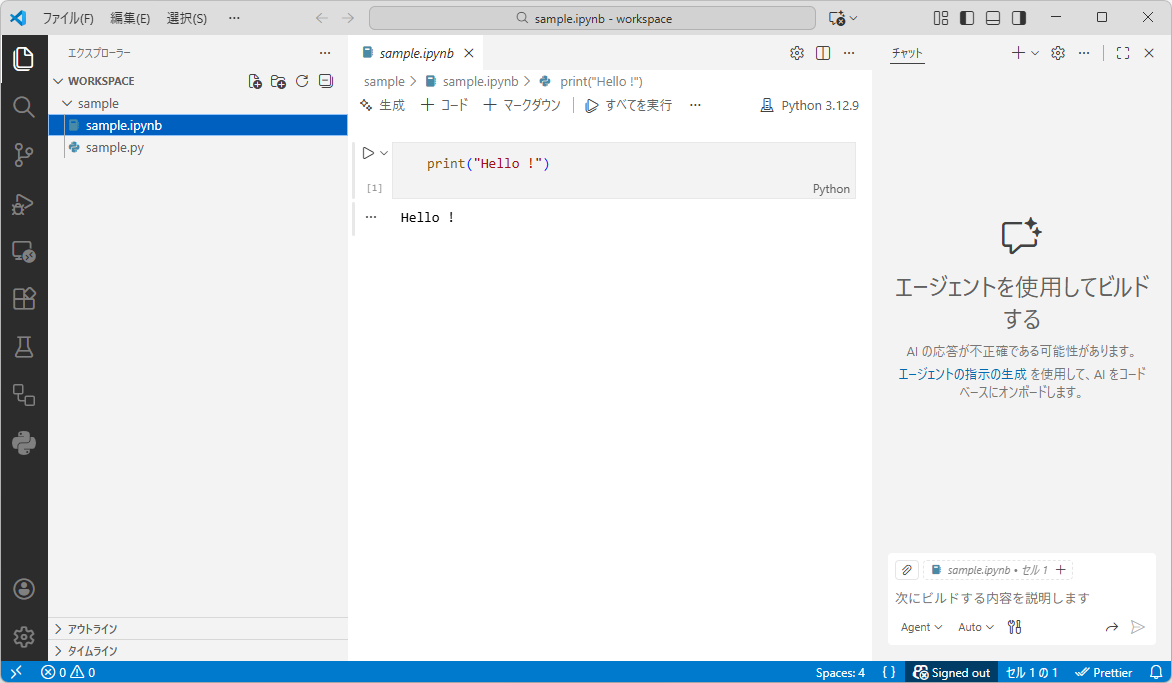The width and height of the screenshot is (1172, 683).
Task: Run all cells (すべてを実行)
Action: point(628,105)
